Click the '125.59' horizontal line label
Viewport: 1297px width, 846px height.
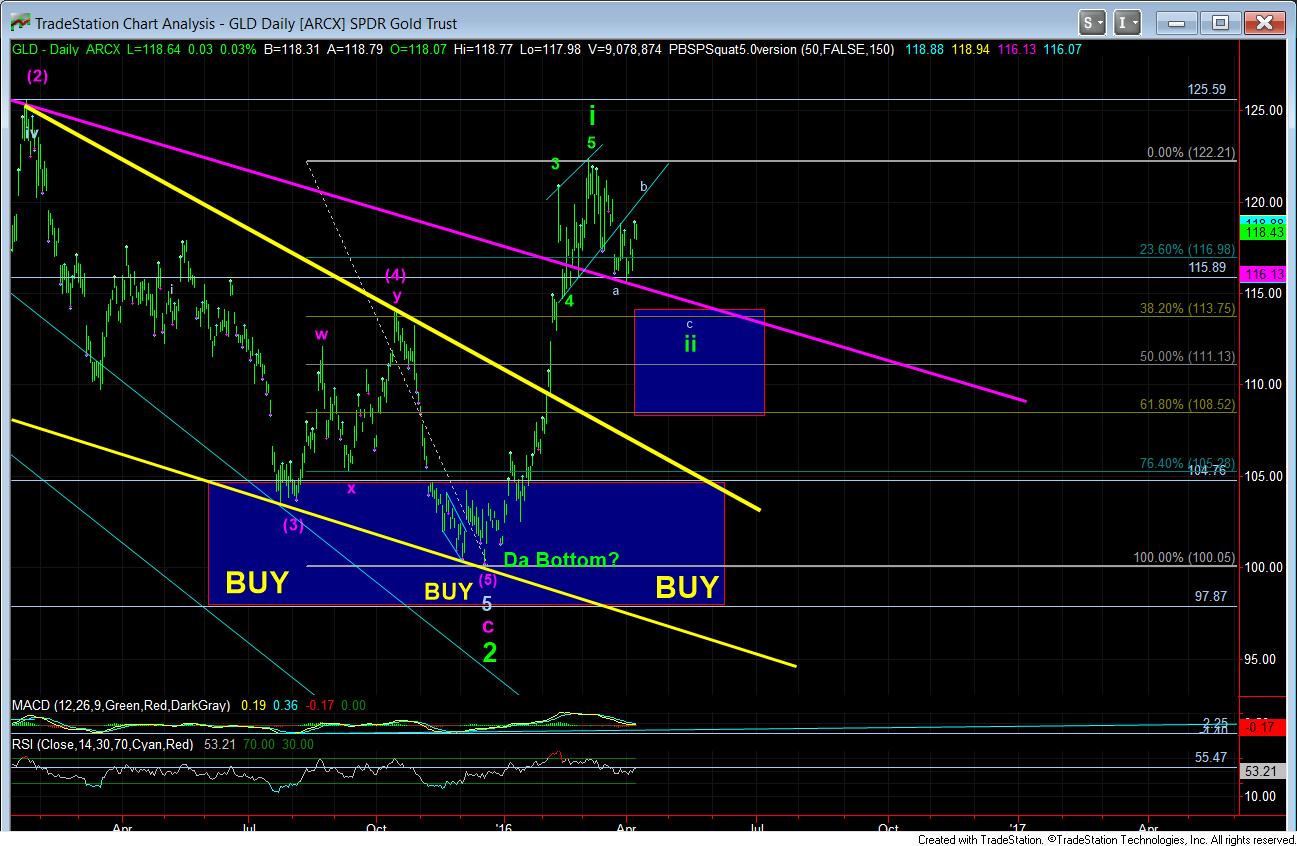[x=1207, y=89]
